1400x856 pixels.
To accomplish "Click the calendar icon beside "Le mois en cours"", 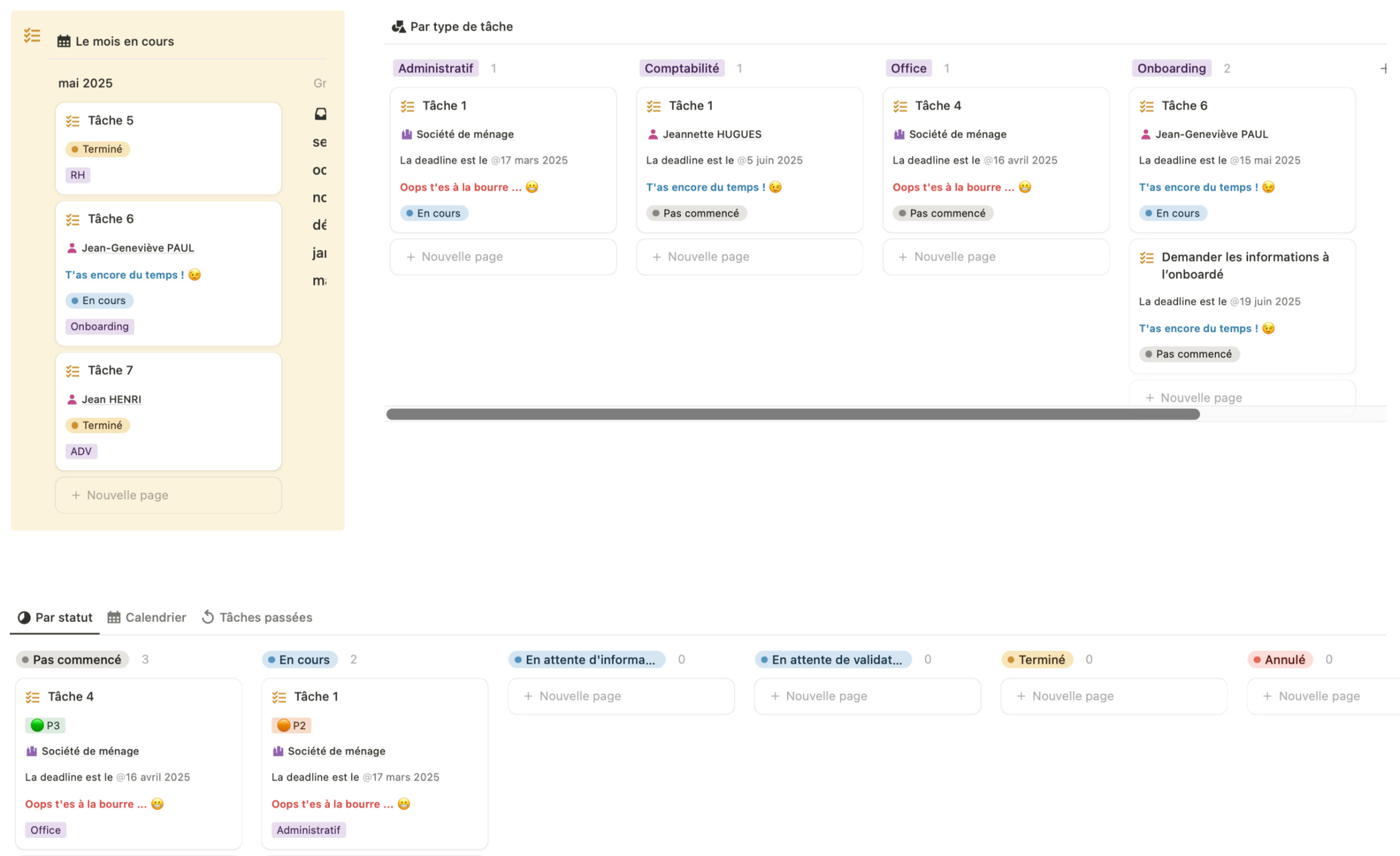I will coord(63,41).
